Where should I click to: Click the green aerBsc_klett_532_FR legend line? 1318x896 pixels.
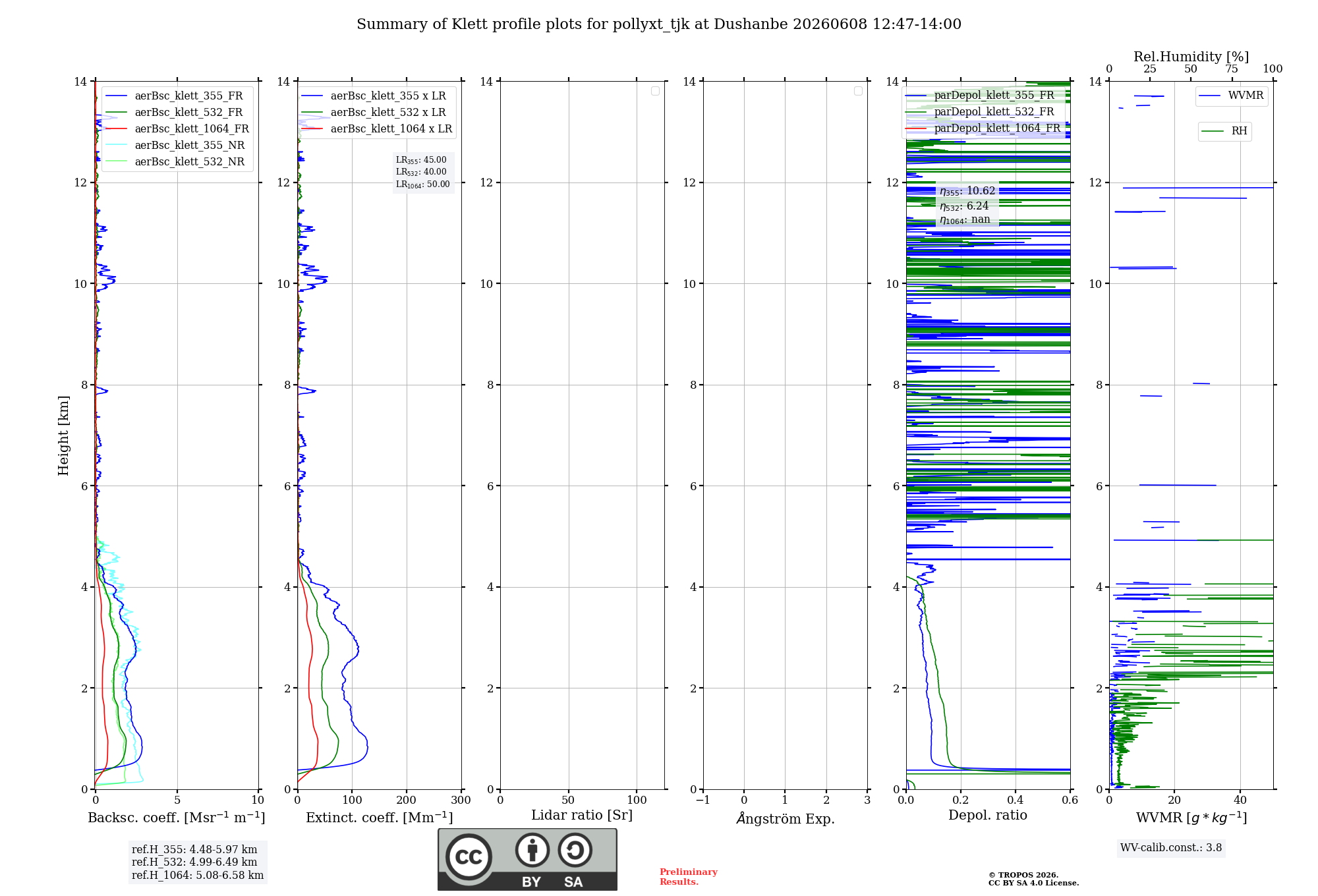(x=117, y=113)
